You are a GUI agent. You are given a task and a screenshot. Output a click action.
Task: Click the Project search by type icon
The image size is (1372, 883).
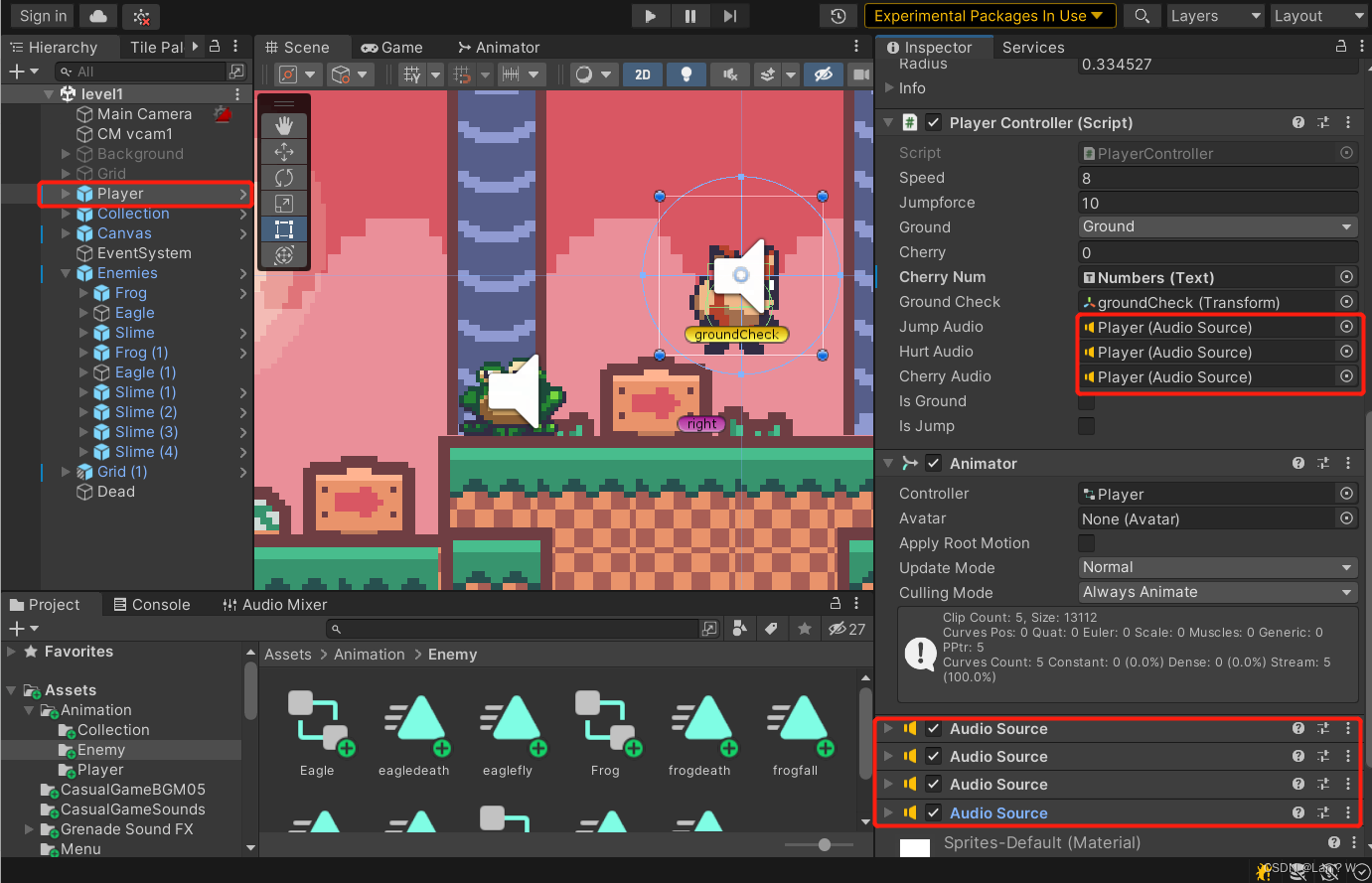[x=739, y=629]
